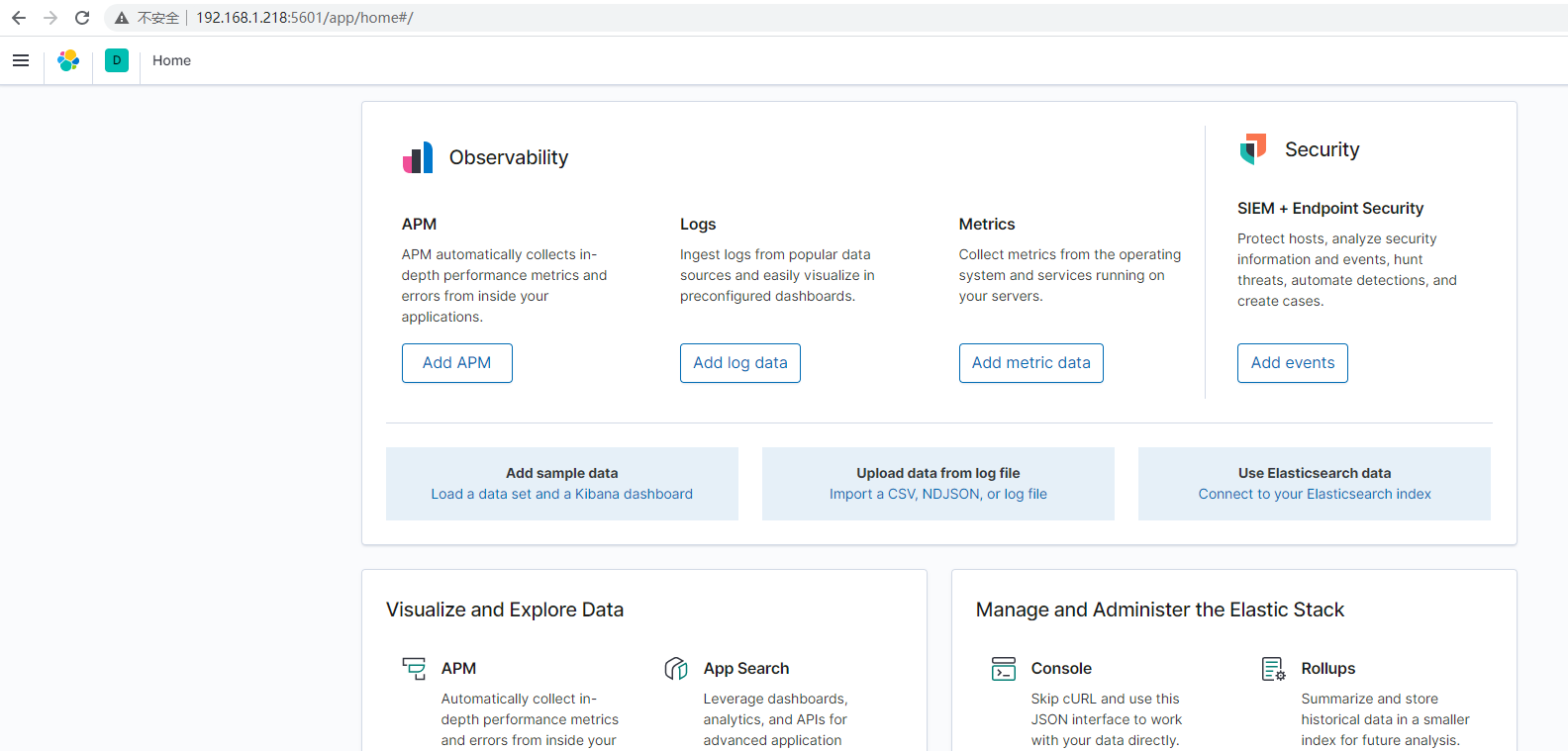Click the browser back arrow
This screenshot has width=1568, height=751.
pos(19,18)
